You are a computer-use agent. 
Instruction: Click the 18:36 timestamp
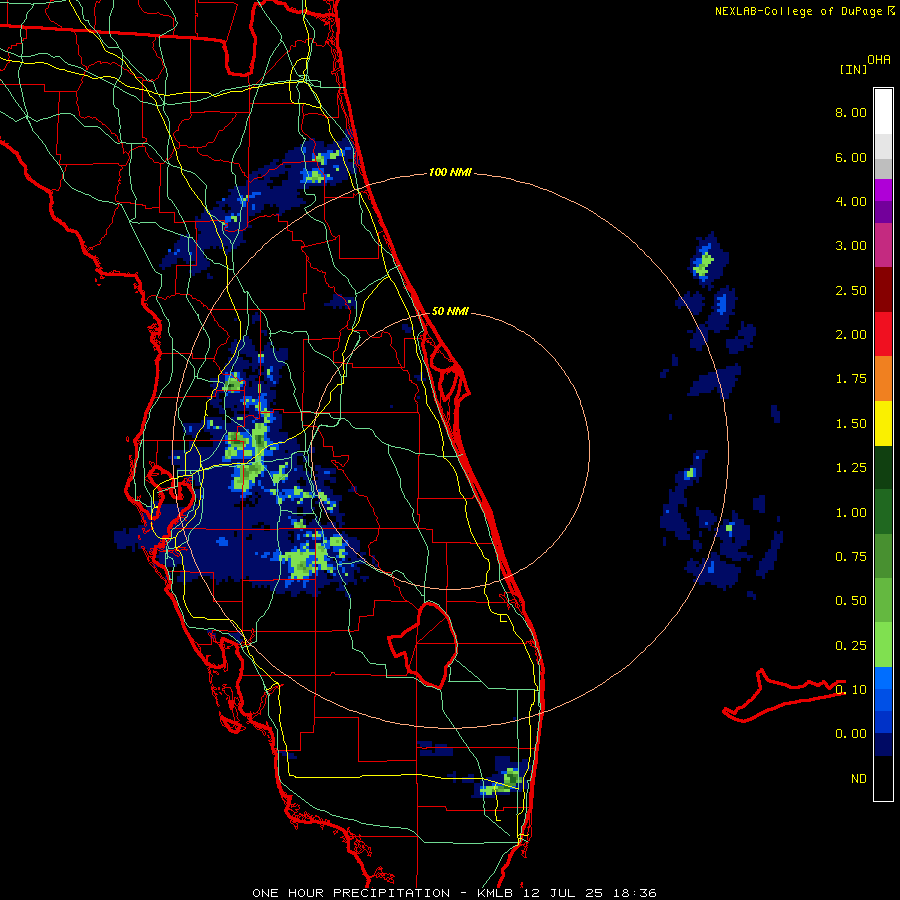point(633,893)
